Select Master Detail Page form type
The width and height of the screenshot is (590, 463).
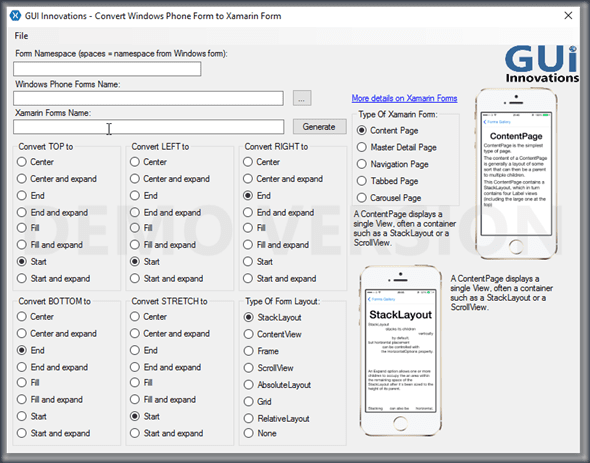pyautogui.click(x=397, y=147)
